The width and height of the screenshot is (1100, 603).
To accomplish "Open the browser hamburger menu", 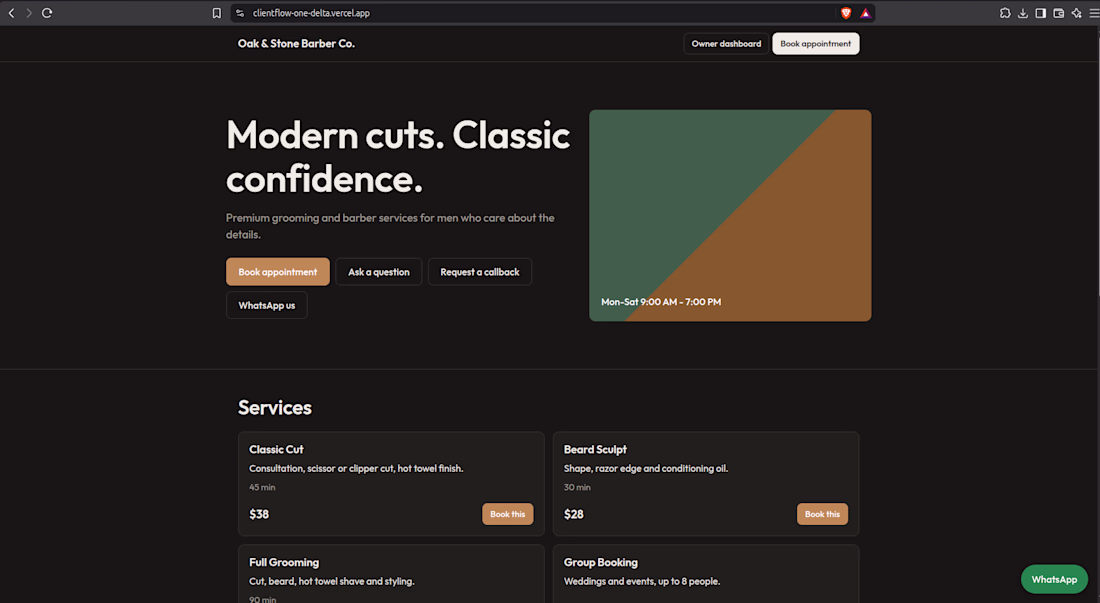I will click(1094, 13).
